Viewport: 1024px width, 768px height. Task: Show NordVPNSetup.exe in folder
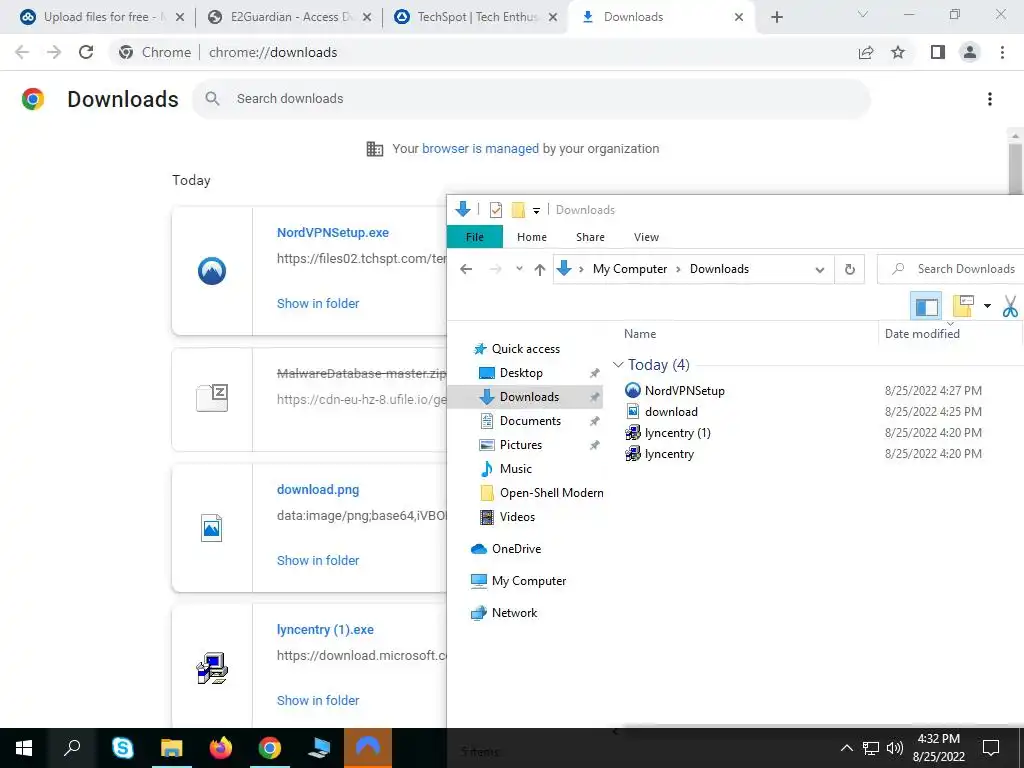click(x=318, y=304)
